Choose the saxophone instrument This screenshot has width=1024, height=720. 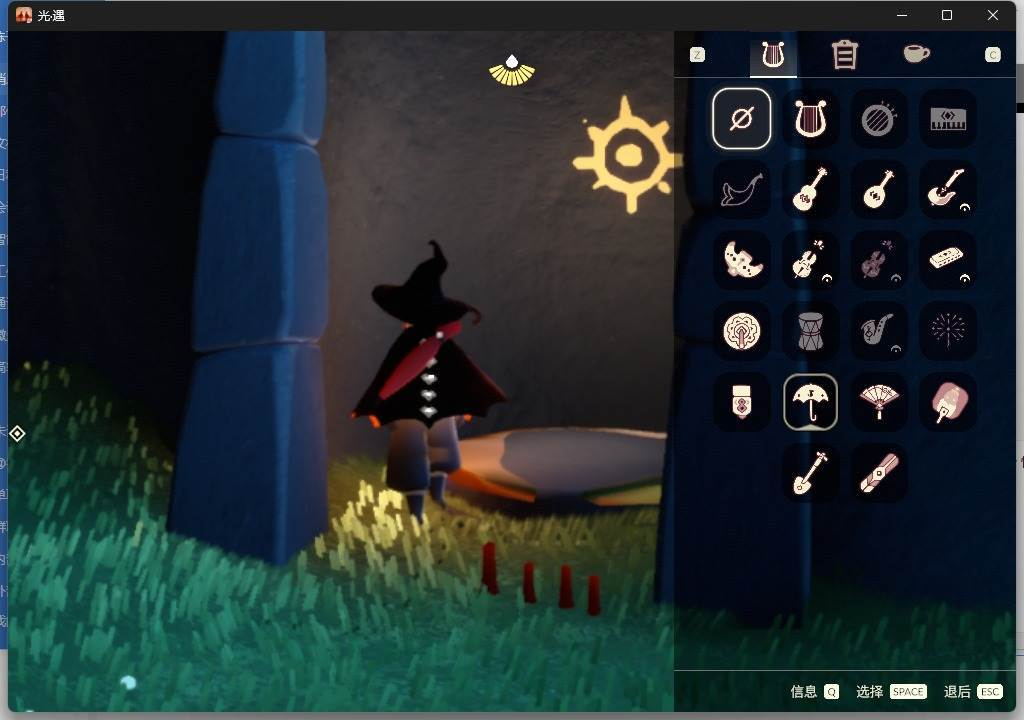coord(878,330)
